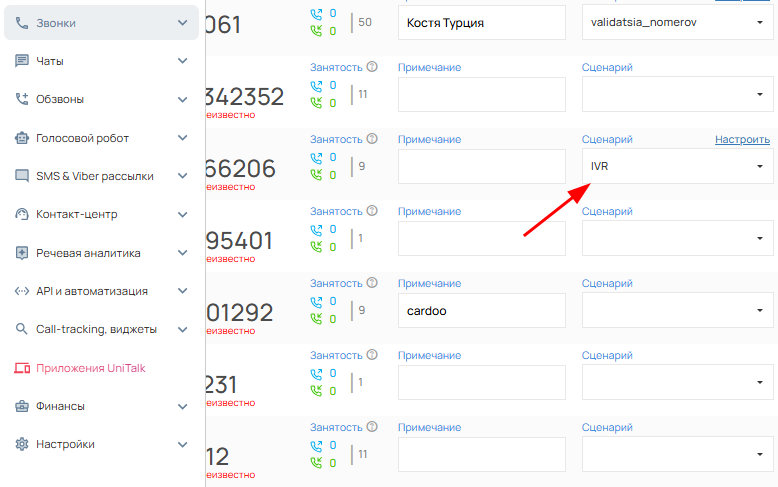Click the note field with Костя Турция
Screen dimensions: 778x487
(481, 22)
